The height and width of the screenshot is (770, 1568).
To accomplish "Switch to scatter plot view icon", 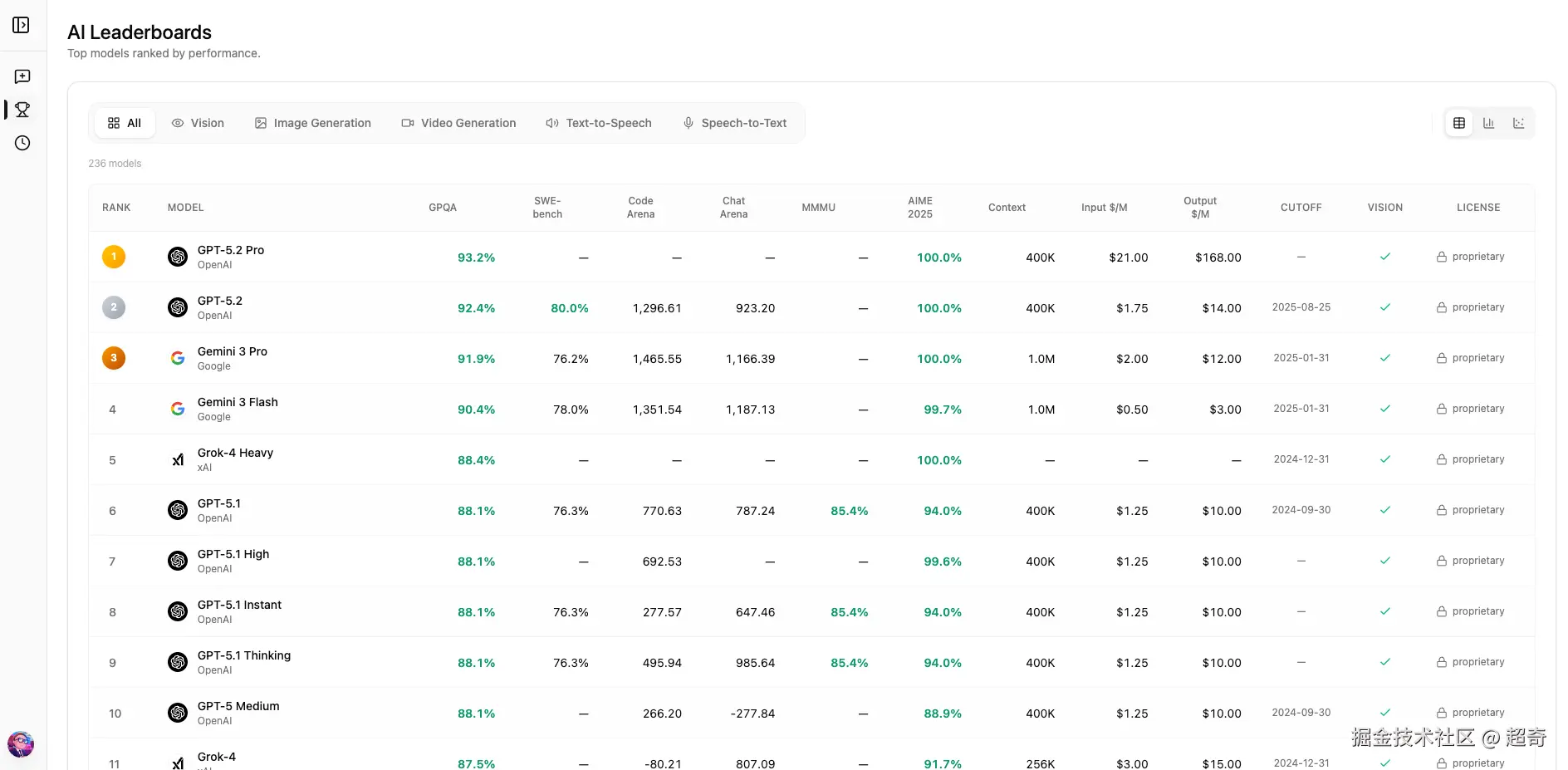I will [1519, 123].
